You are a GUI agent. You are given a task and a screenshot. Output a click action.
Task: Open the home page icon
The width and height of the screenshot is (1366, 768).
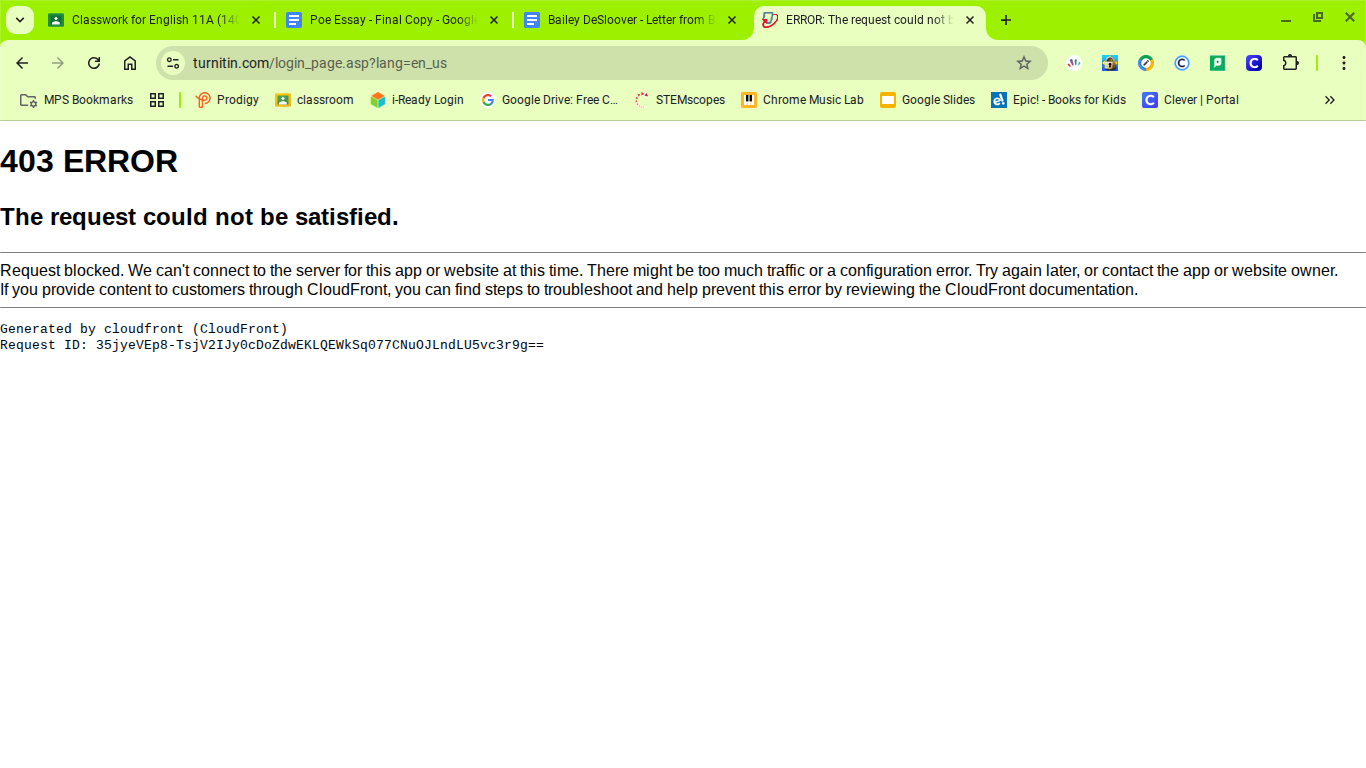[130, 63]
